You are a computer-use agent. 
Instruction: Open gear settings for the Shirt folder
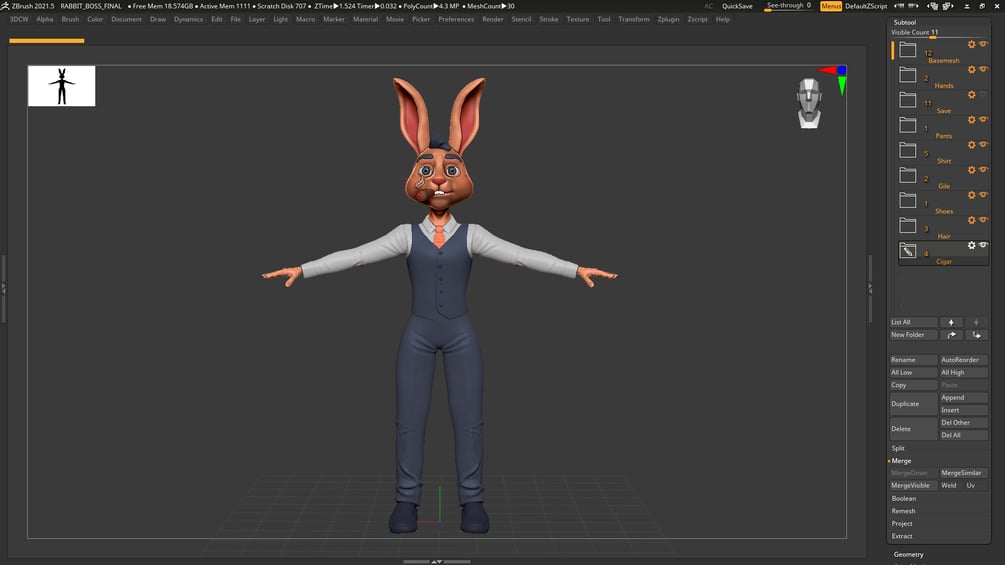tap(971, 145)
